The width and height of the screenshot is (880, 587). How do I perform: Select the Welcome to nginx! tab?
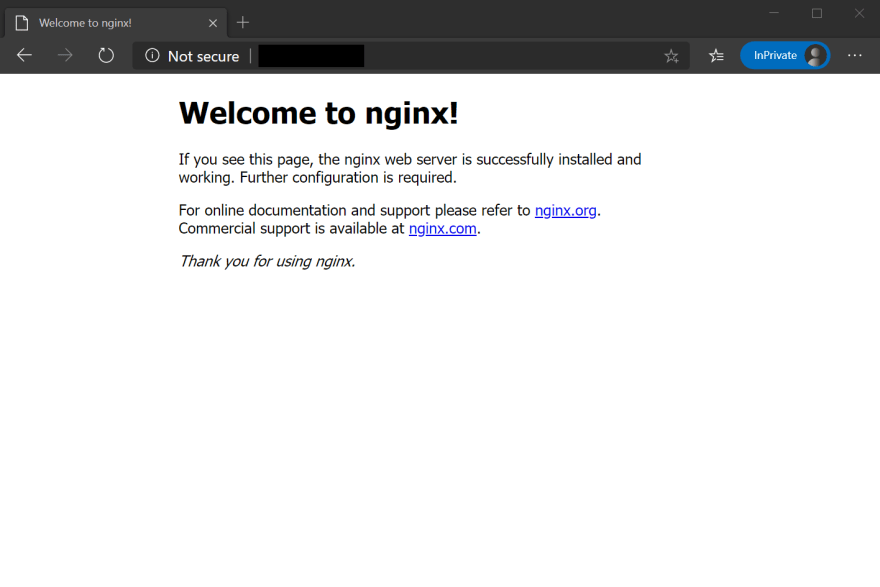[x=116, y=23]
